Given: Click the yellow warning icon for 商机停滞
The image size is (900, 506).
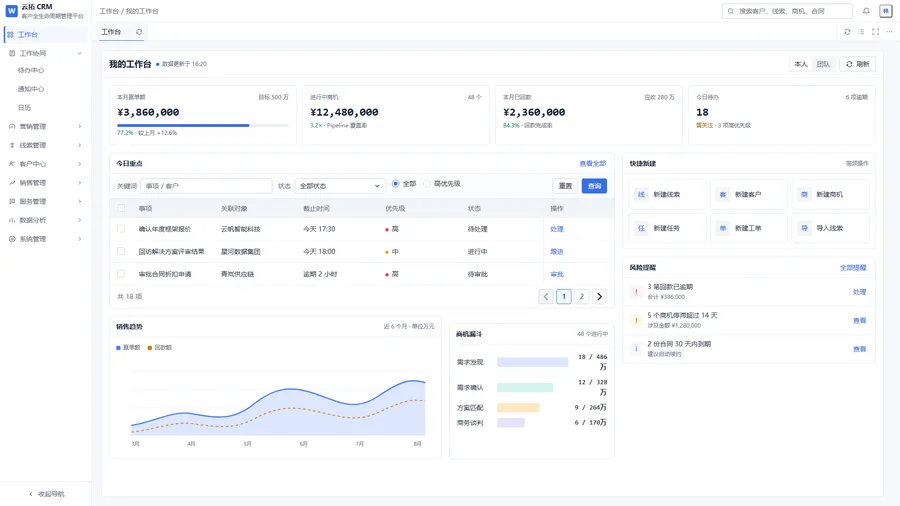Looking at the screenshot, I should (x=636, y=320).
